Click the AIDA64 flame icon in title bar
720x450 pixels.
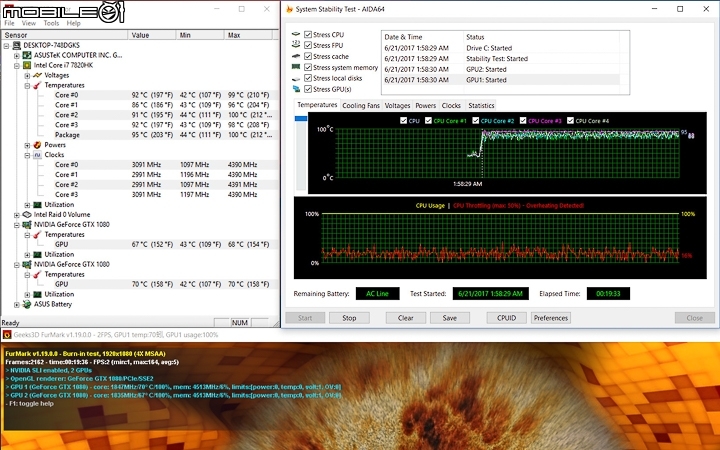[x=289, y=9]
